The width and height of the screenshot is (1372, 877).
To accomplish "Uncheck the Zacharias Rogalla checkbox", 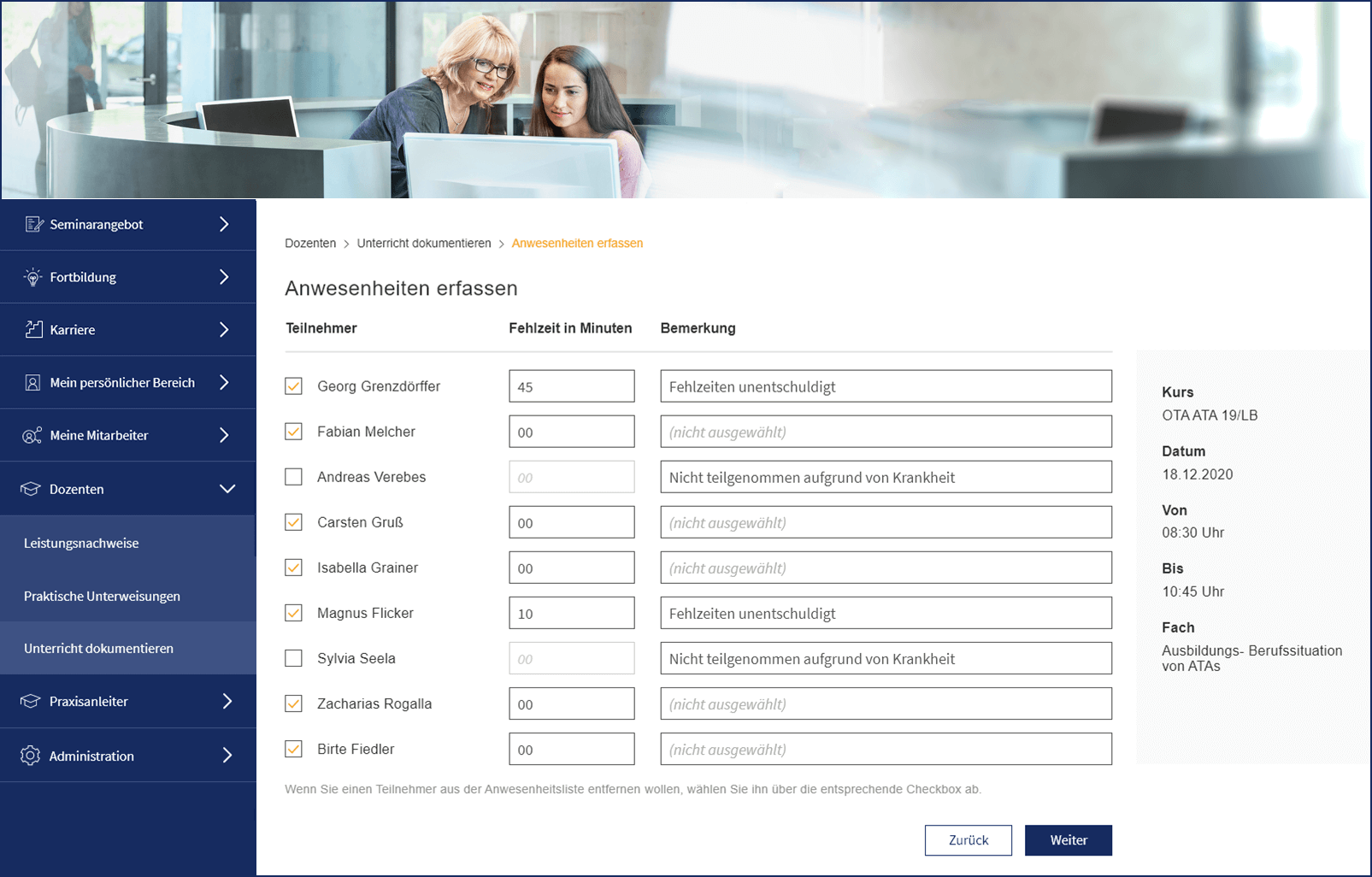I will coord(293,703).
